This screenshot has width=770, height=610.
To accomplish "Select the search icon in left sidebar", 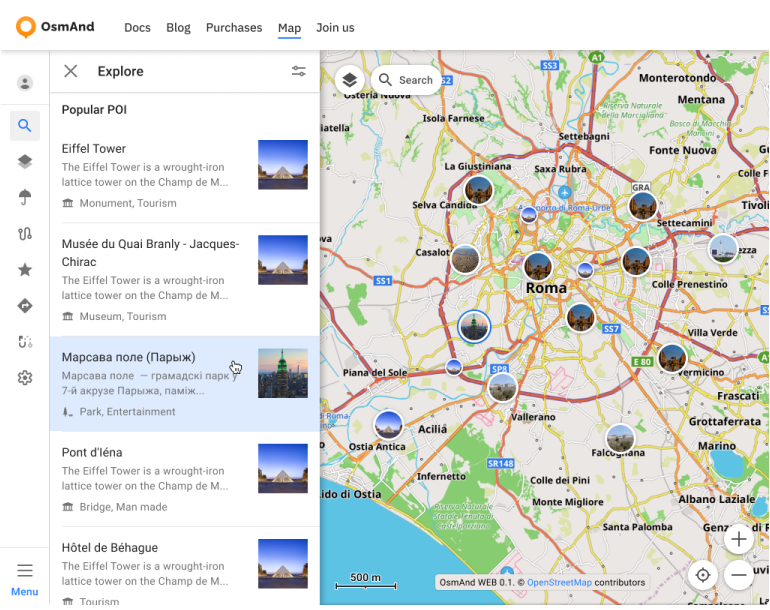I will [25, 126].
